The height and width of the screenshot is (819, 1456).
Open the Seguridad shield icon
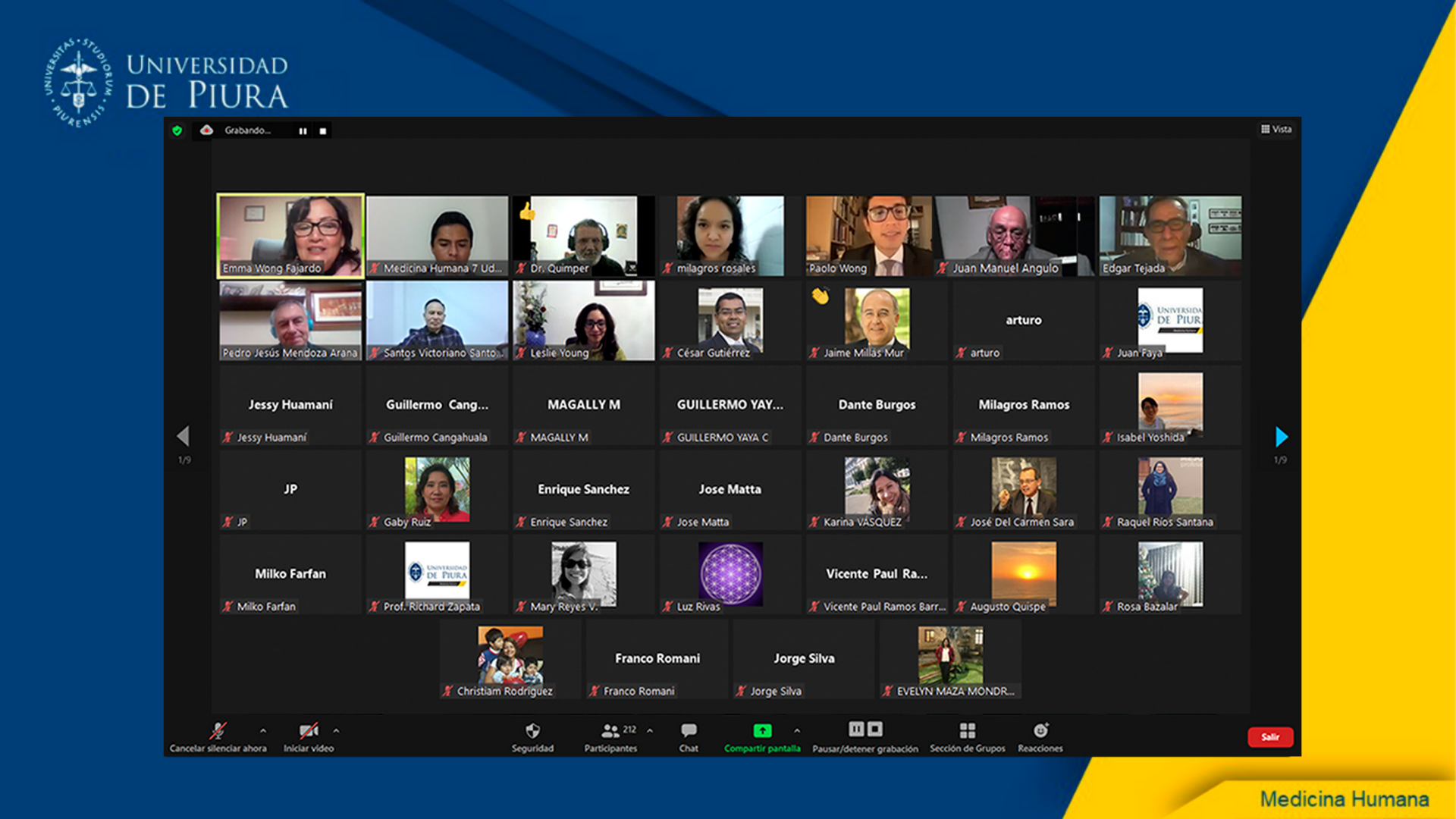(532, 730)
